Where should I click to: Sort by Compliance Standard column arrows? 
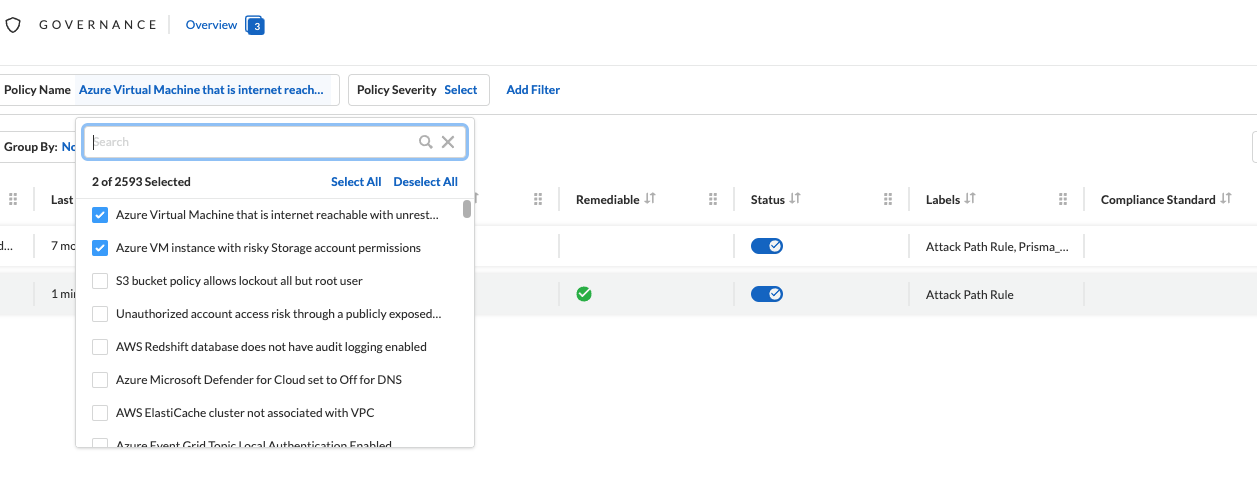click(1225, 199)
